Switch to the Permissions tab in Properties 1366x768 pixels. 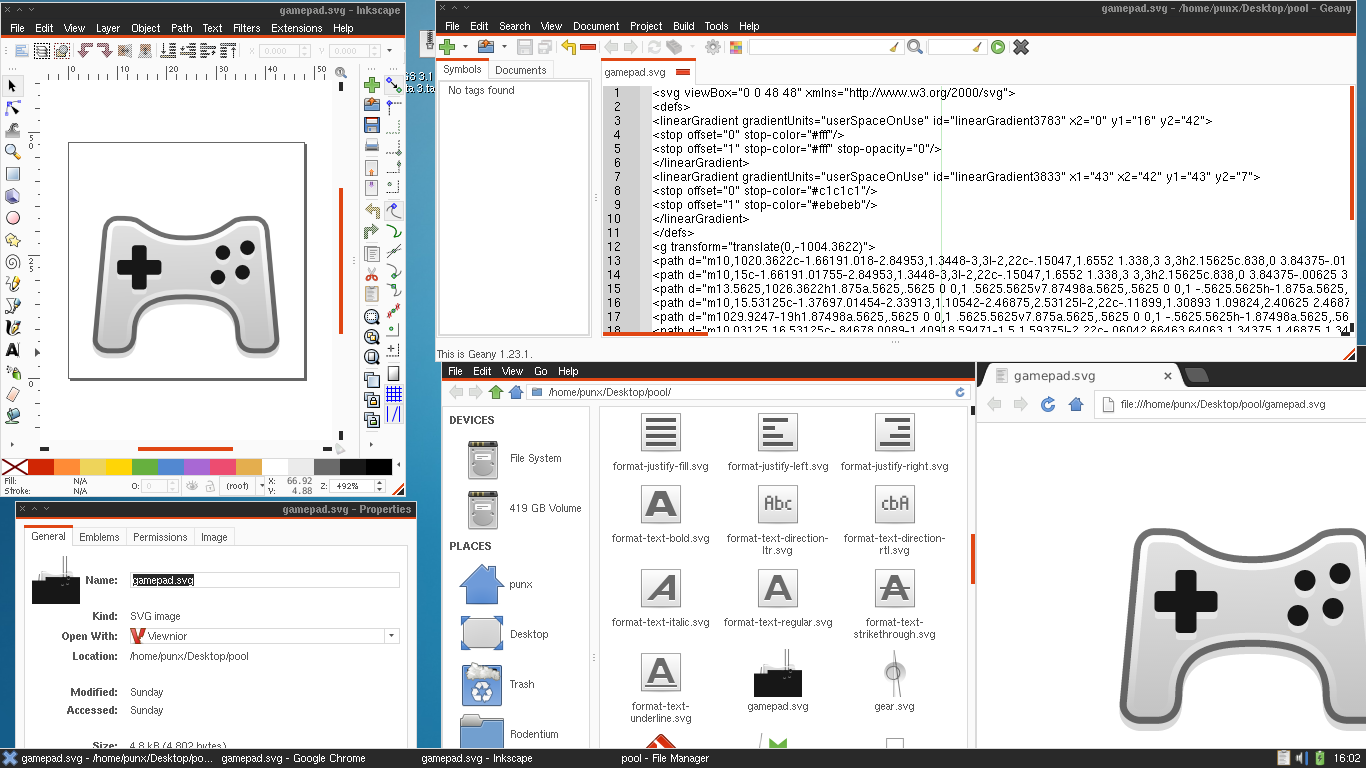pos(160,537)
